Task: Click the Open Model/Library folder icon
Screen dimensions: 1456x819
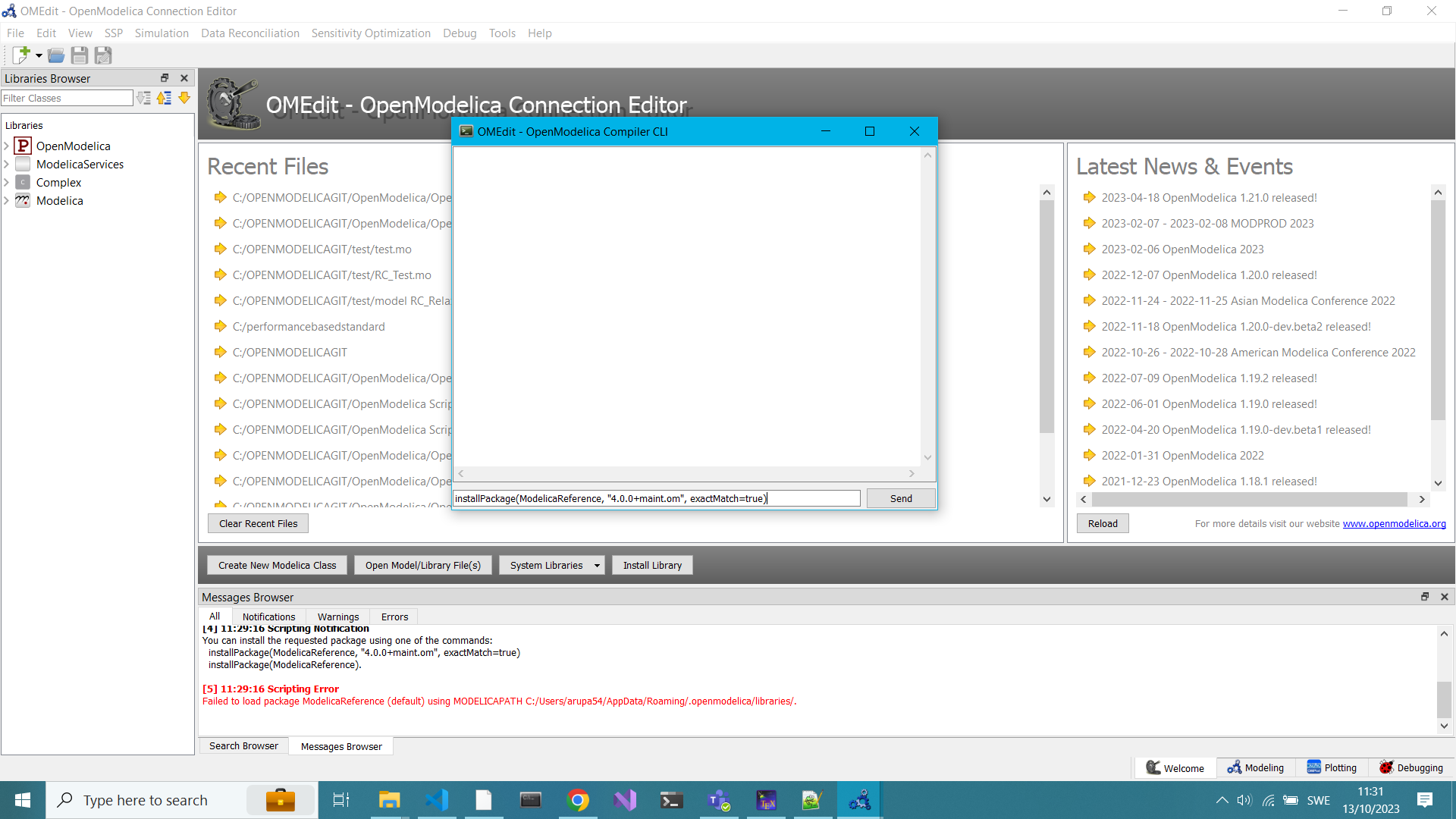Action: (x=55, y=55)
